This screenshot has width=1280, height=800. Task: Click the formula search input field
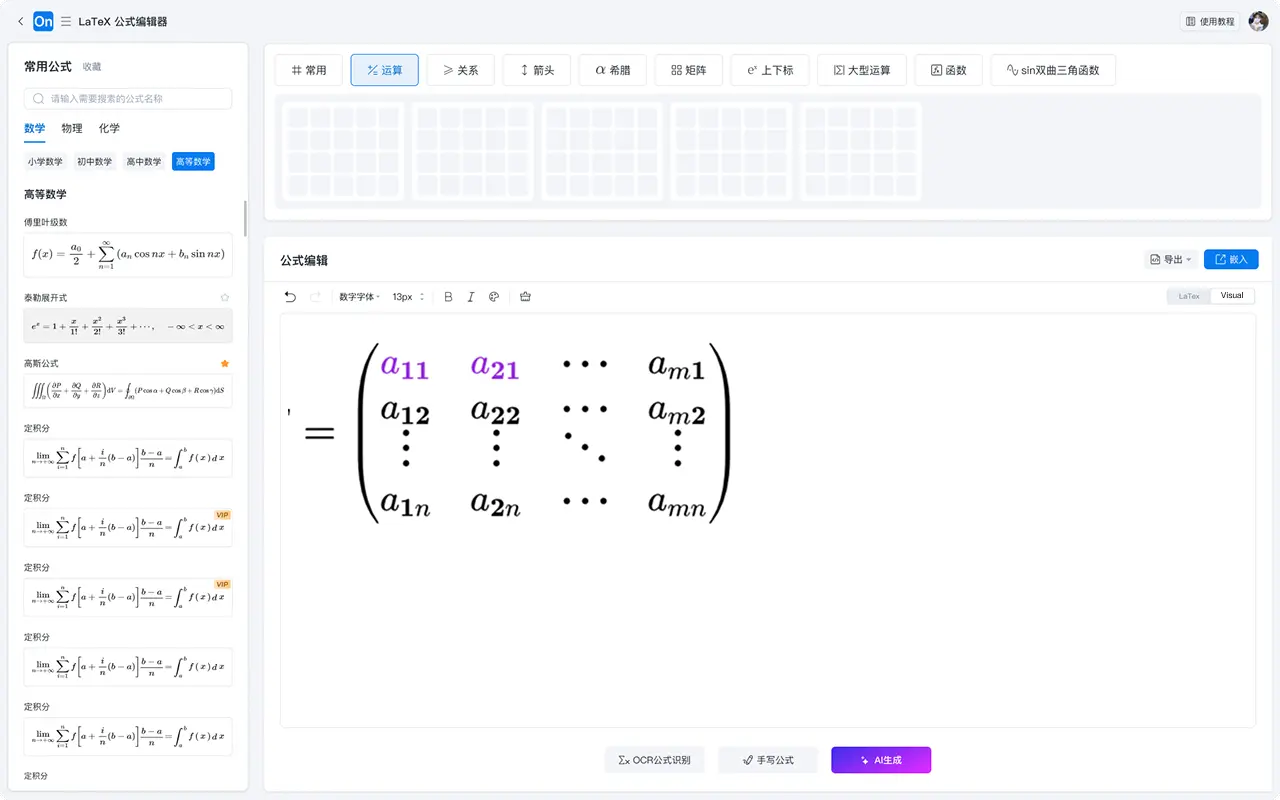pyautogui.click(x=127, y=99)
